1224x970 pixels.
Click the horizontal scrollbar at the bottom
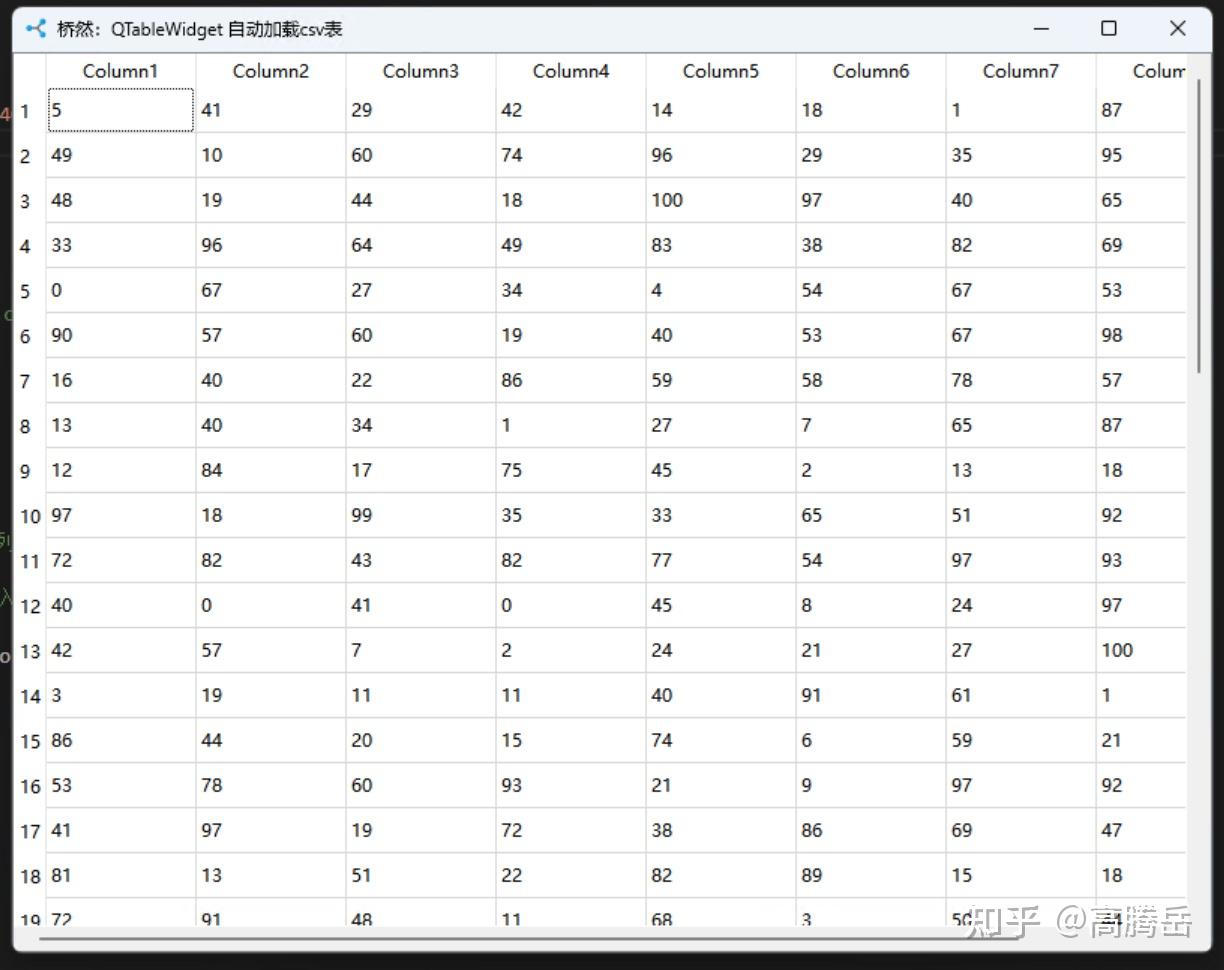pyautogui.click(x=500, y=938)
